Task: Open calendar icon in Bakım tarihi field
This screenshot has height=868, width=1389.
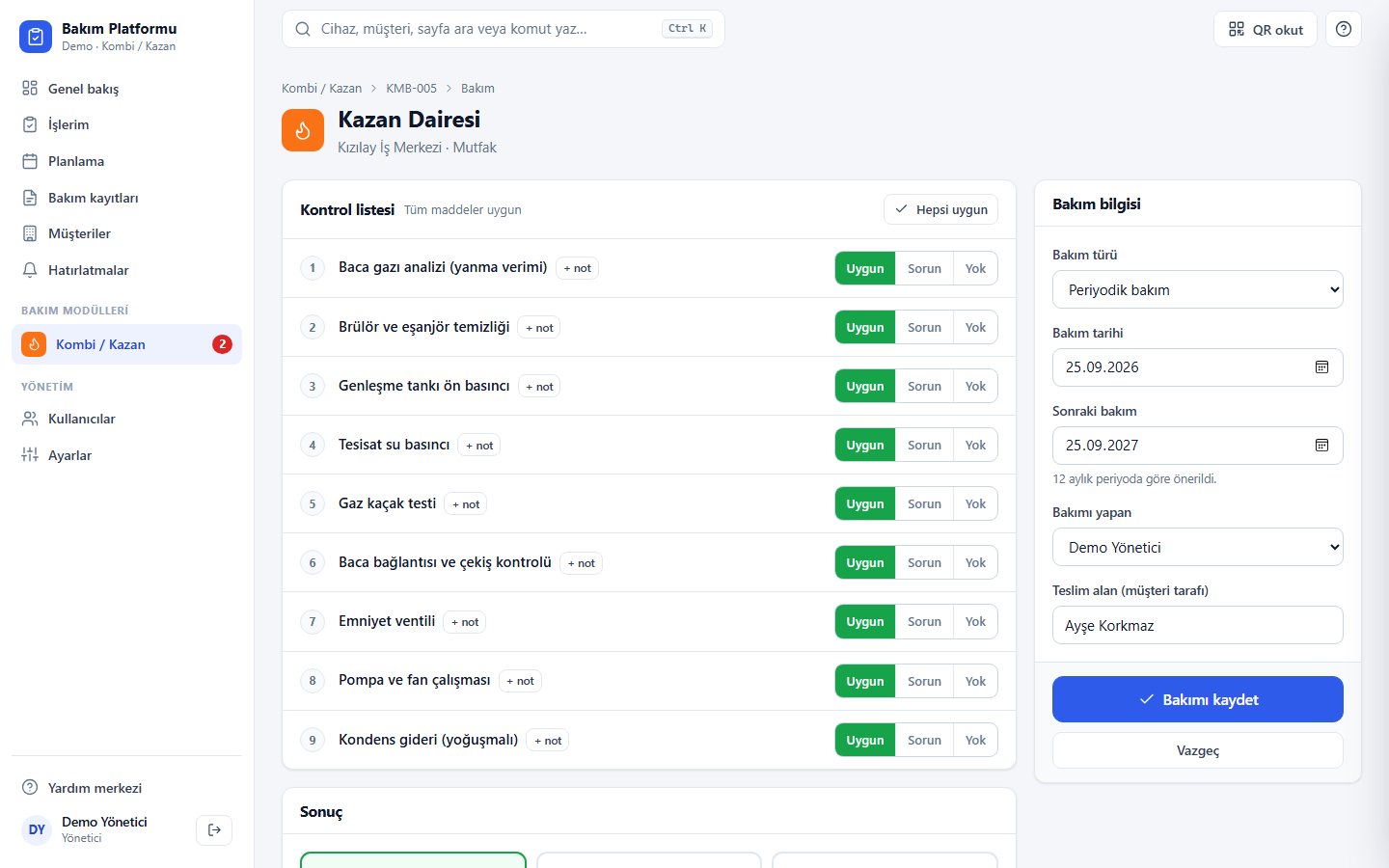Action: [x=1321, y=367]
